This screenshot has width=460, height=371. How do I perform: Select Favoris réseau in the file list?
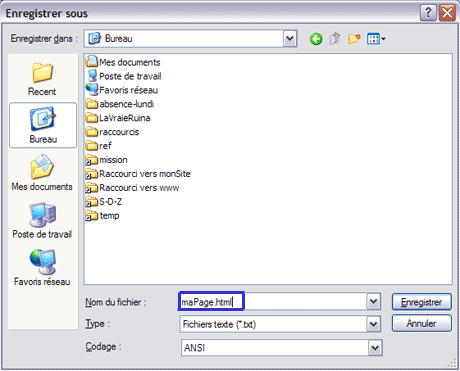[122, 90]
